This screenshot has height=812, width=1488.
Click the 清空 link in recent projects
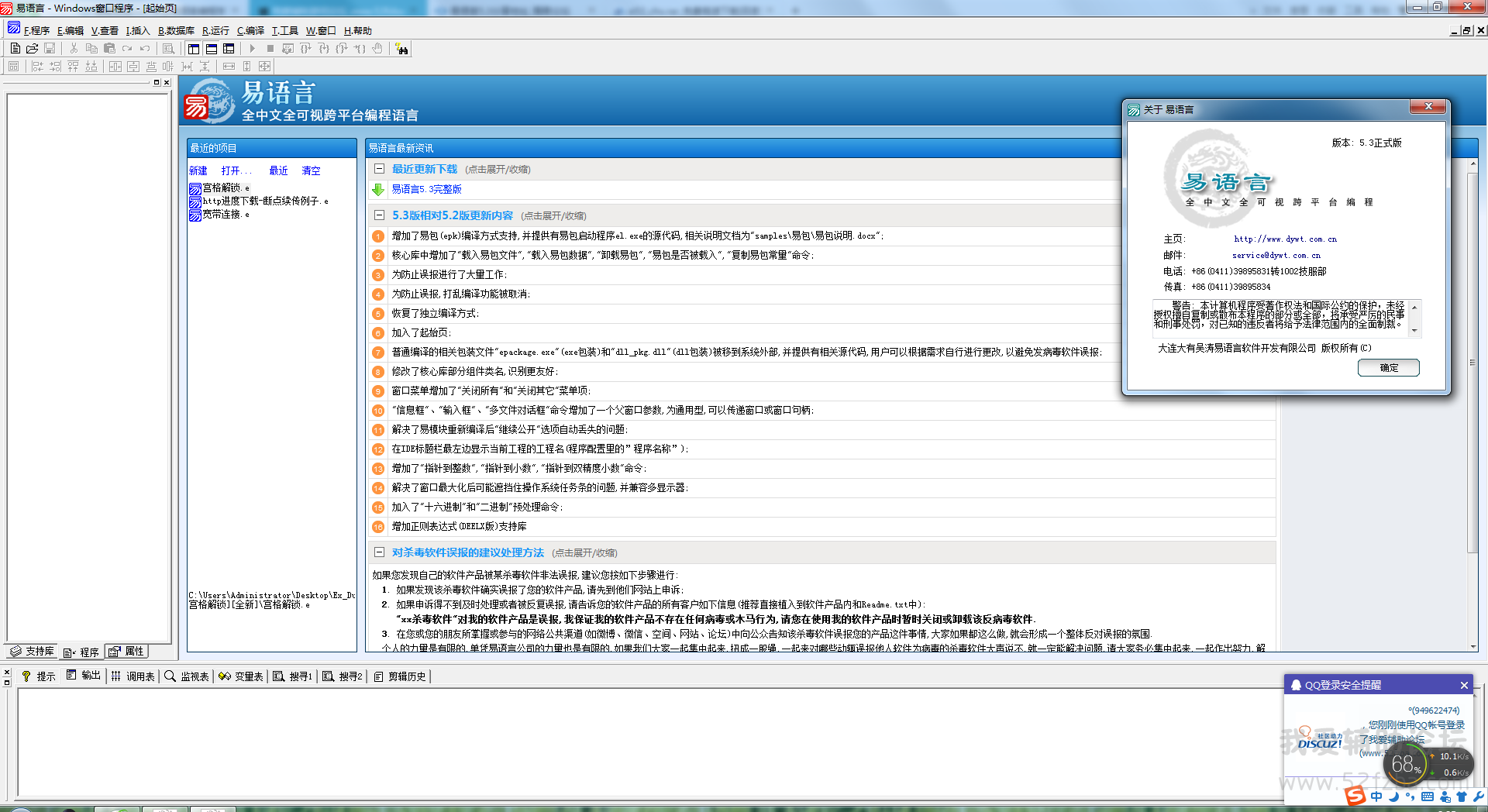[x=311, y=170]
